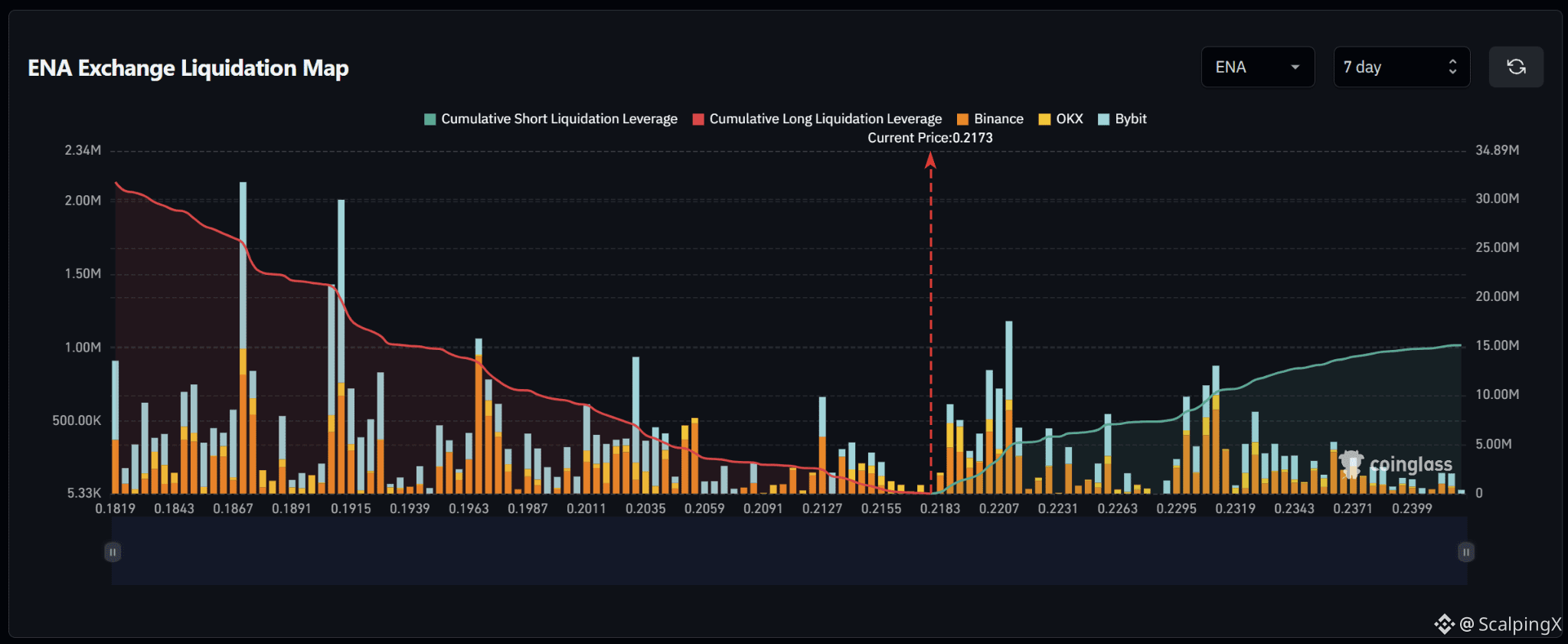
Task: Click the red long leverage legend swatch
Action: click(698, 119)
